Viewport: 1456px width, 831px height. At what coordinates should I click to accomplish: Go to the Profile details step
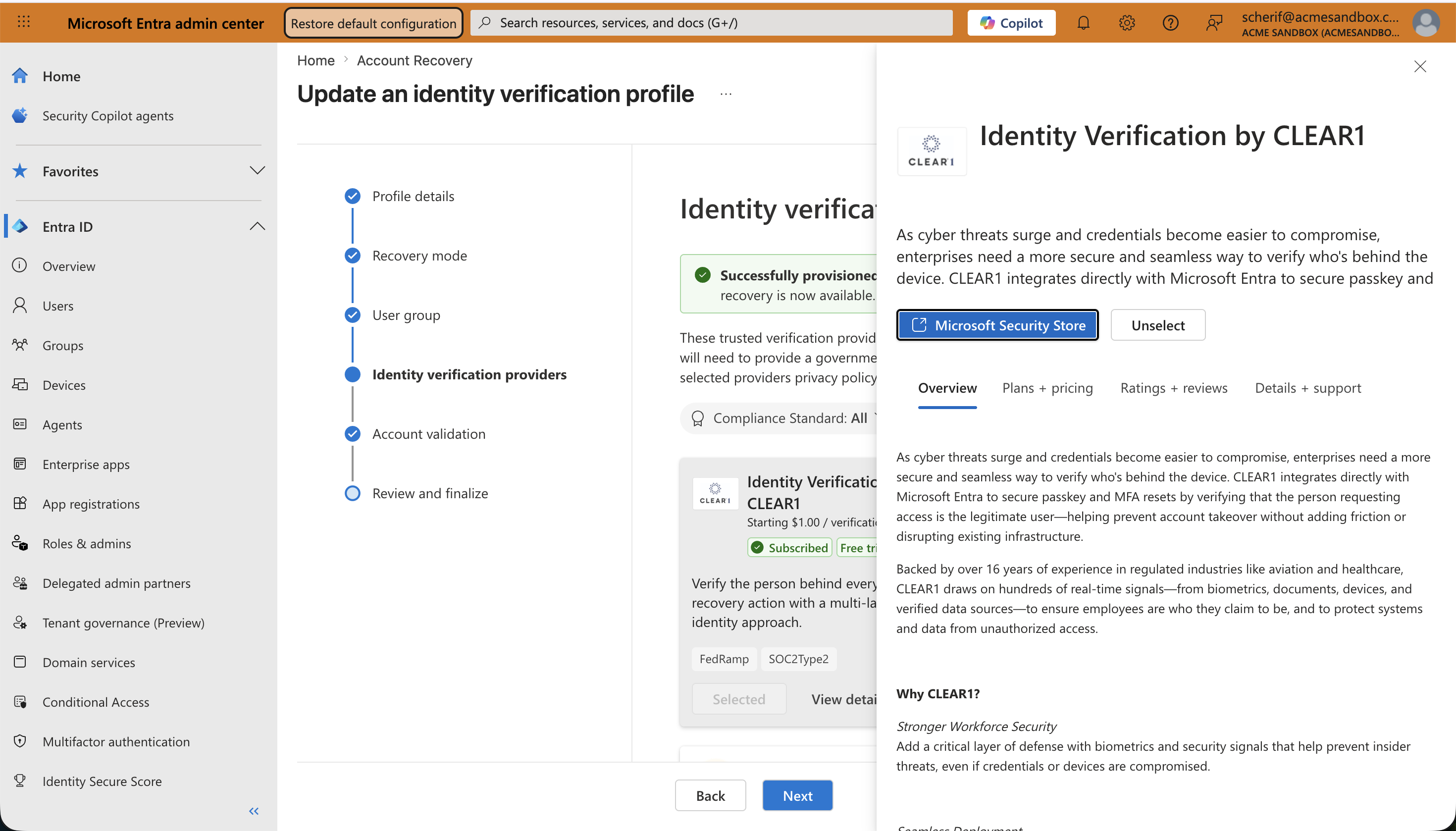pos(413,196)
